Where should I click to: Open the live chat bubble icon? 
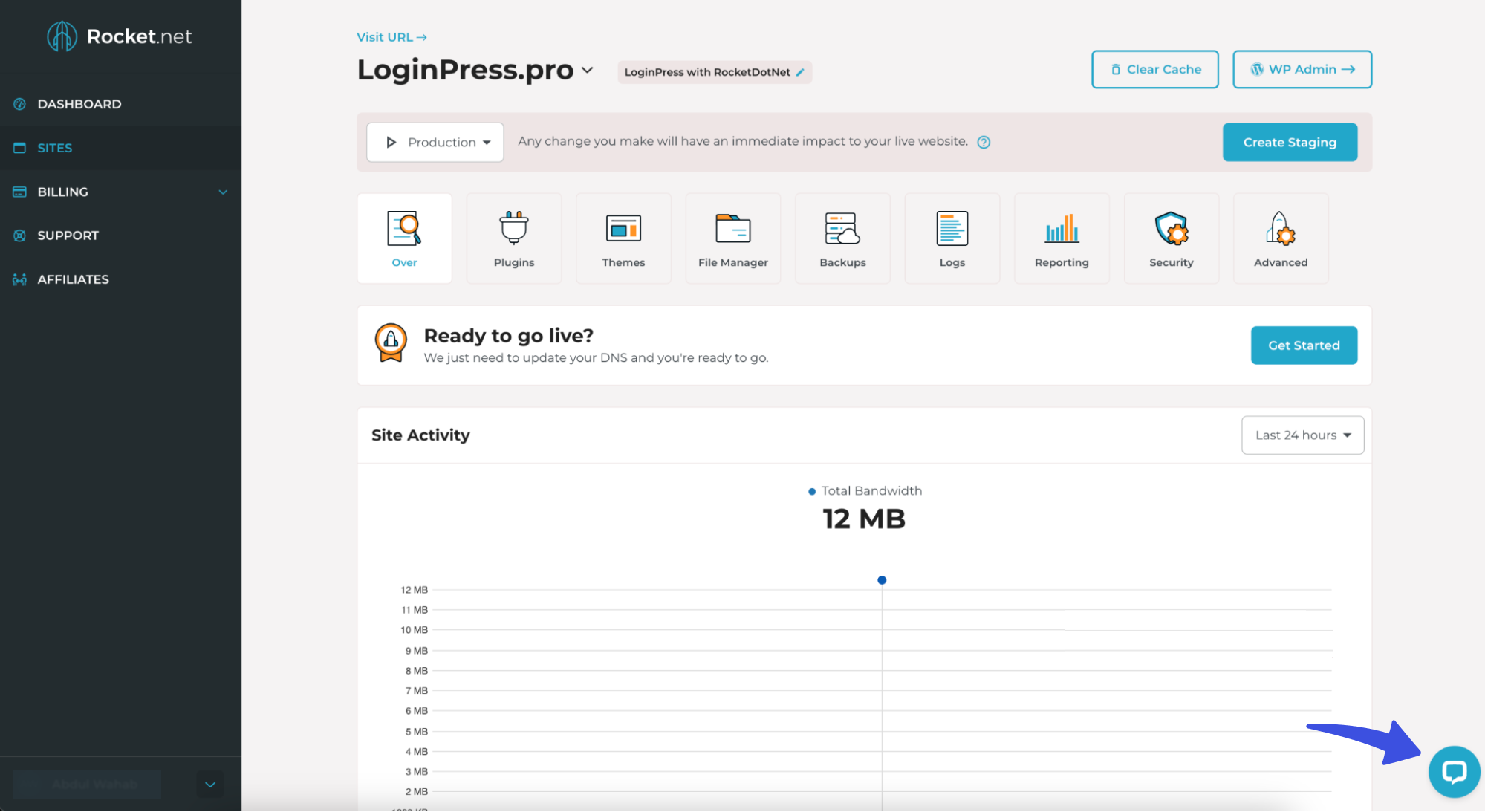pyautogui.click(x=1454, y=772)
